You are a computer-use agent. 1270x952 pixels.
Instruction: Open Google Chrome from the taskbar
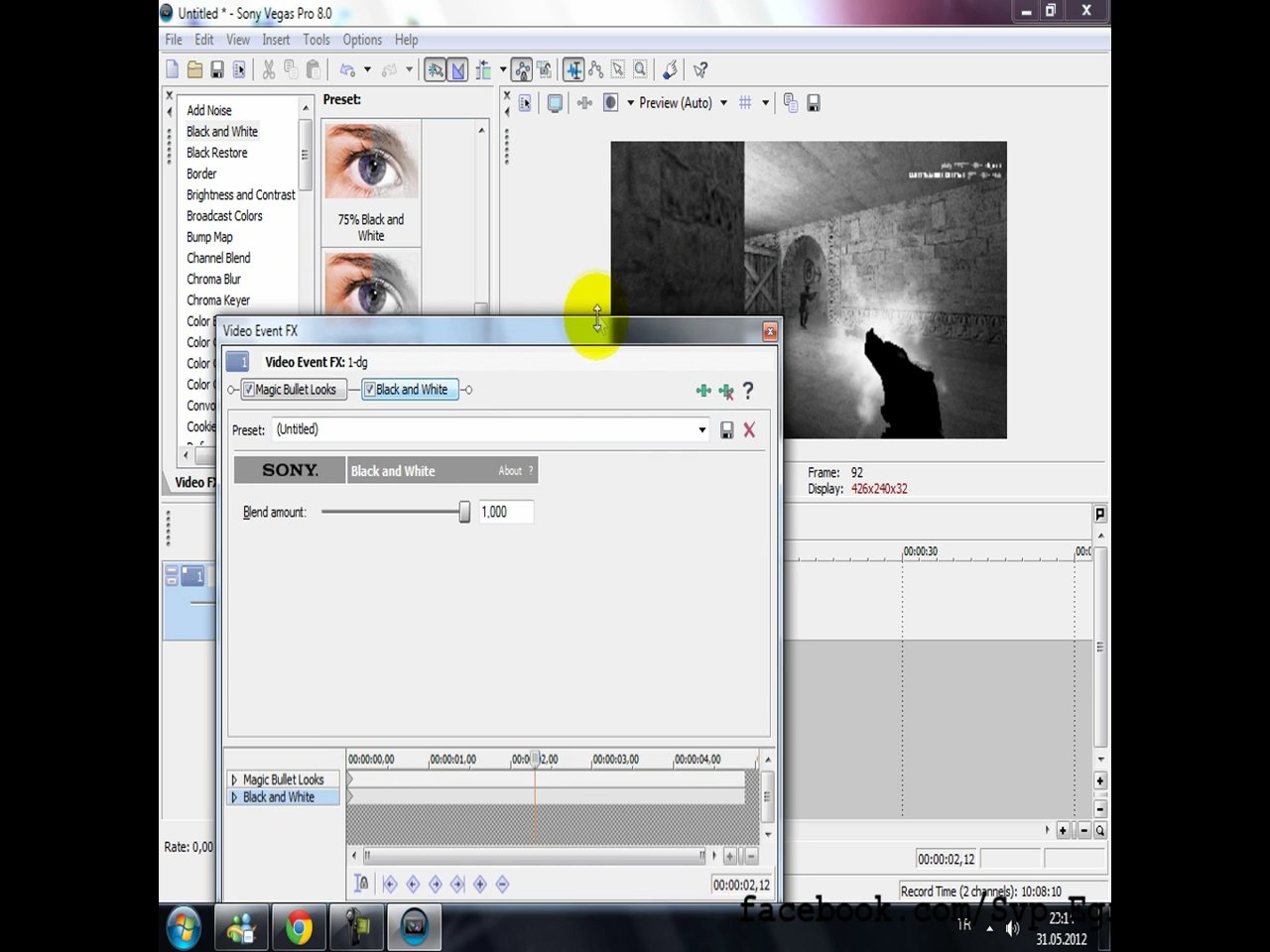pos(299,928)
